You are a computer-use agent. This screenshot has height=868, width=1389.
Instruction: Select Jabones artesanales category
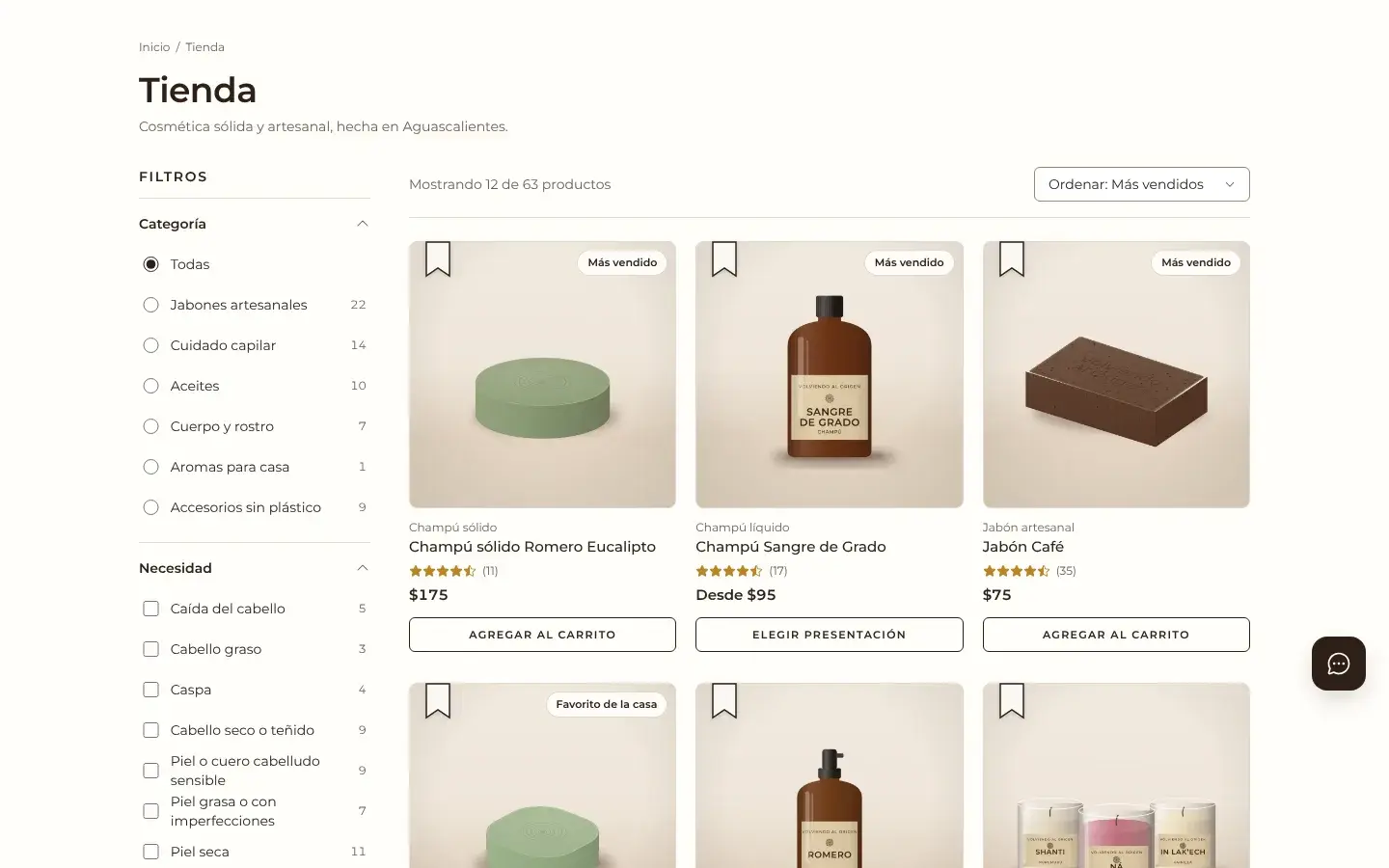click(150, 305)
